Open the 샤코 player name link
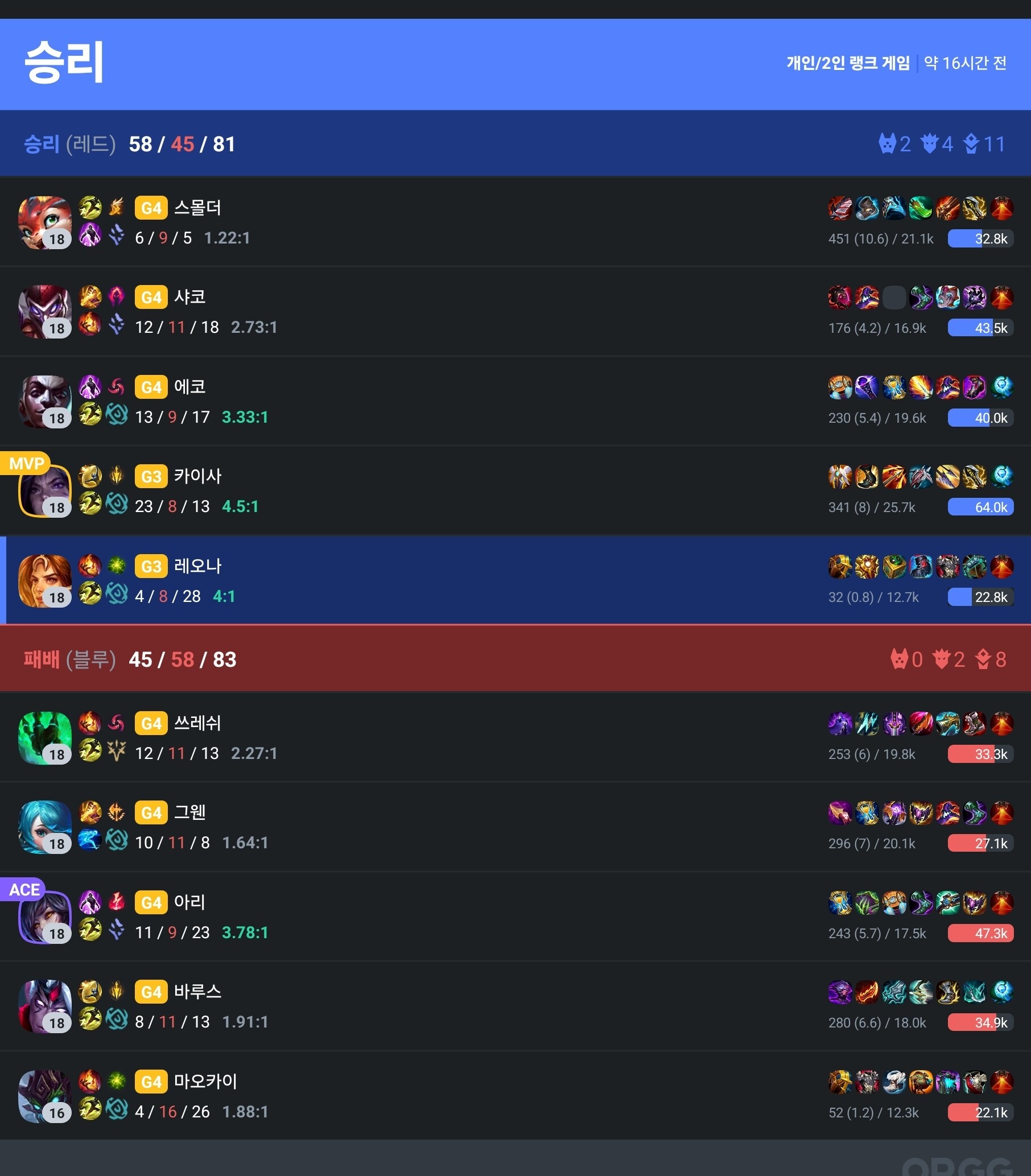Screen dimensions: 1031x1176 tap(190, 298)
